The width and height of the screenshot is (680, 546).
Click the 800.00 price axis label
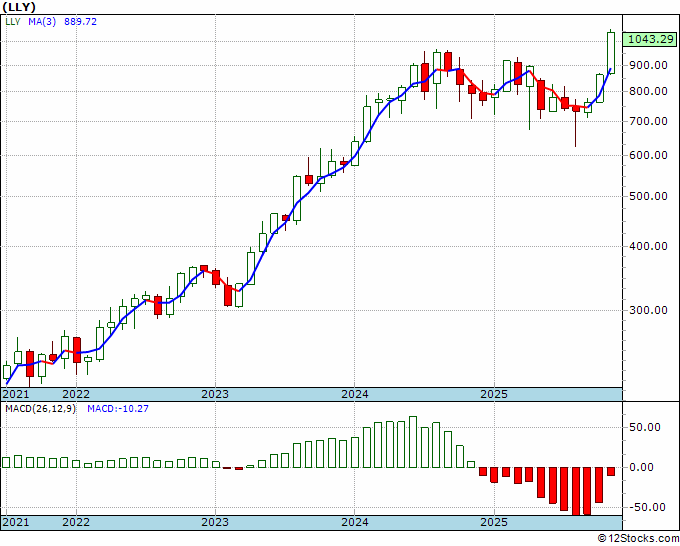pyautogui.click(x=649, y=91)
